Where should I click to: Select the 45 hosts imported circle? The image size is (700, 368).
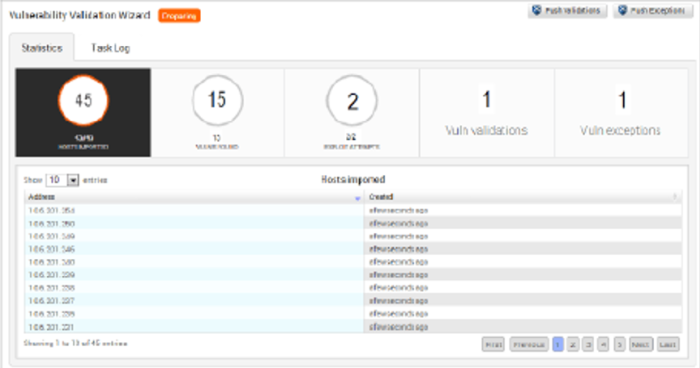83,100
